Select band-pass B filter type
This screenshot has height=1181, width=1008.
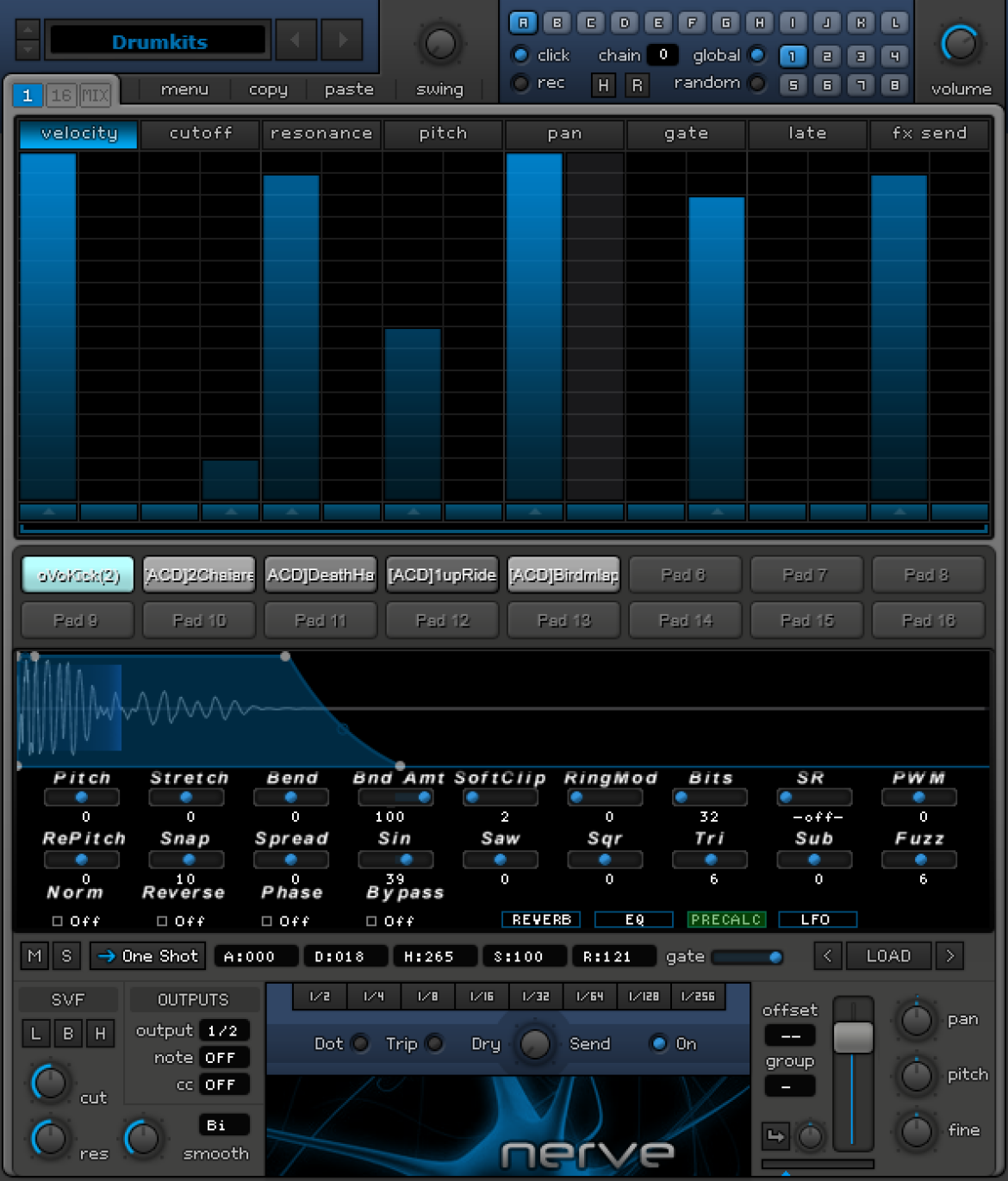click(68, 1033)
